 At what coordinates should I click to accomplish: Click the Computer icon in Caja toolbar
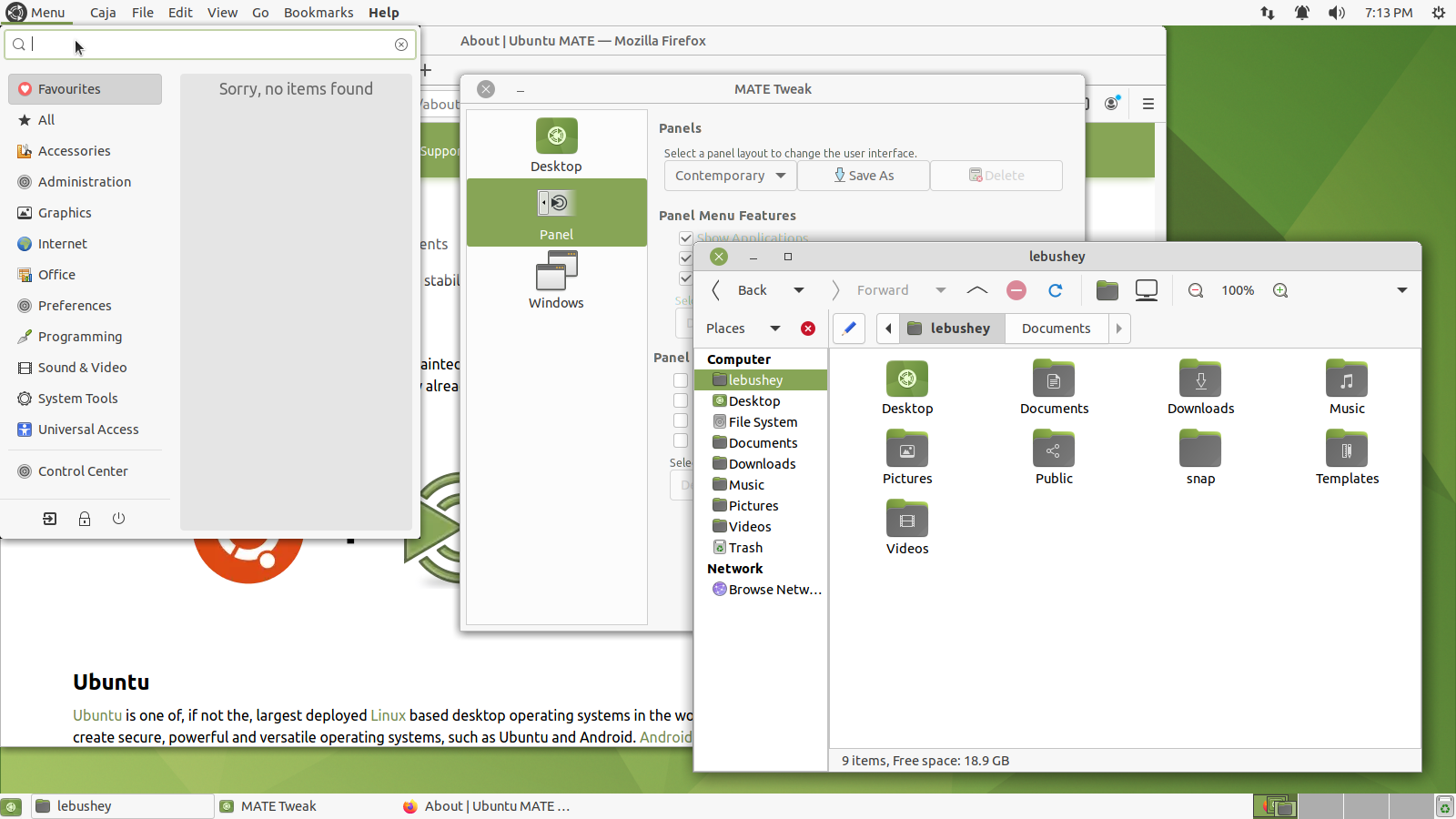pos(1147,290)
